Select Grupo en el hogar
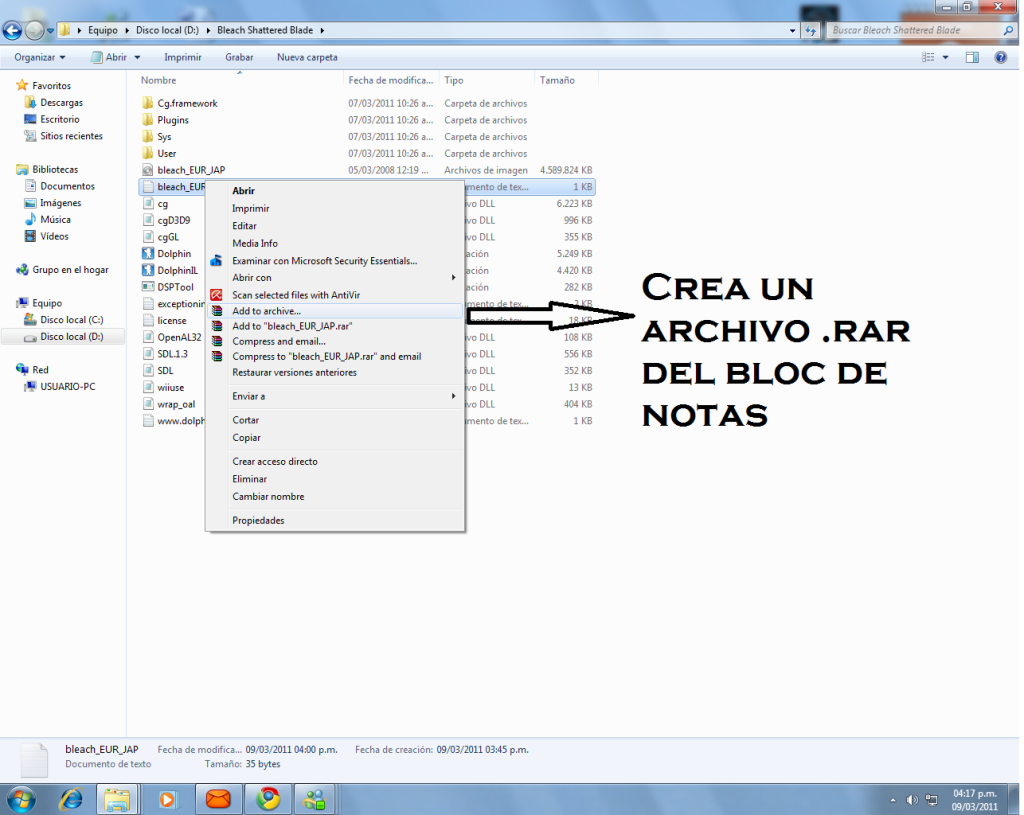The image size is (1024, 815). (x=70, y=270)
